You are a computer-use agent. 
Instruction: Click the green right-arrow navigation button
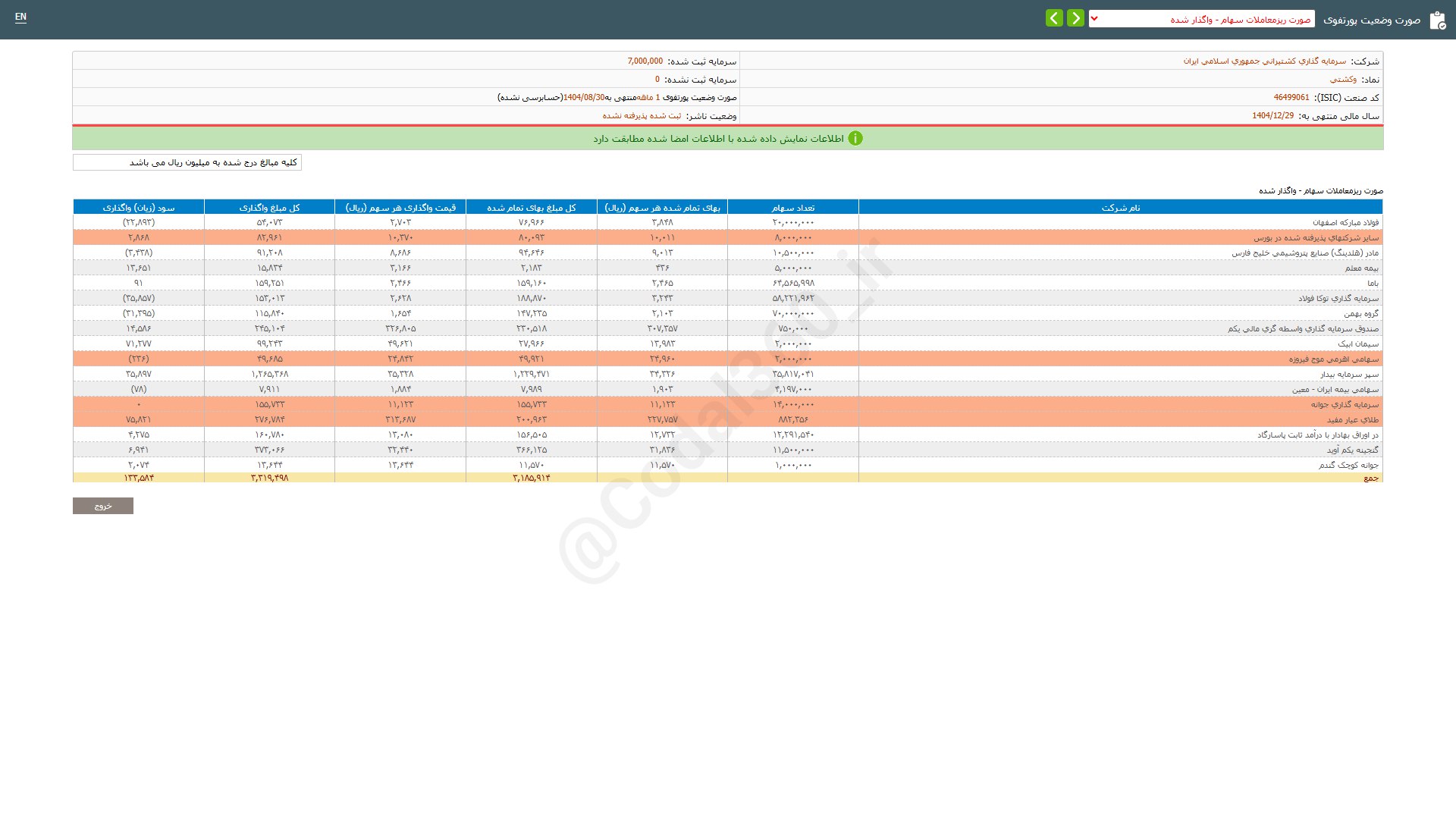(x=1075, y=18)
